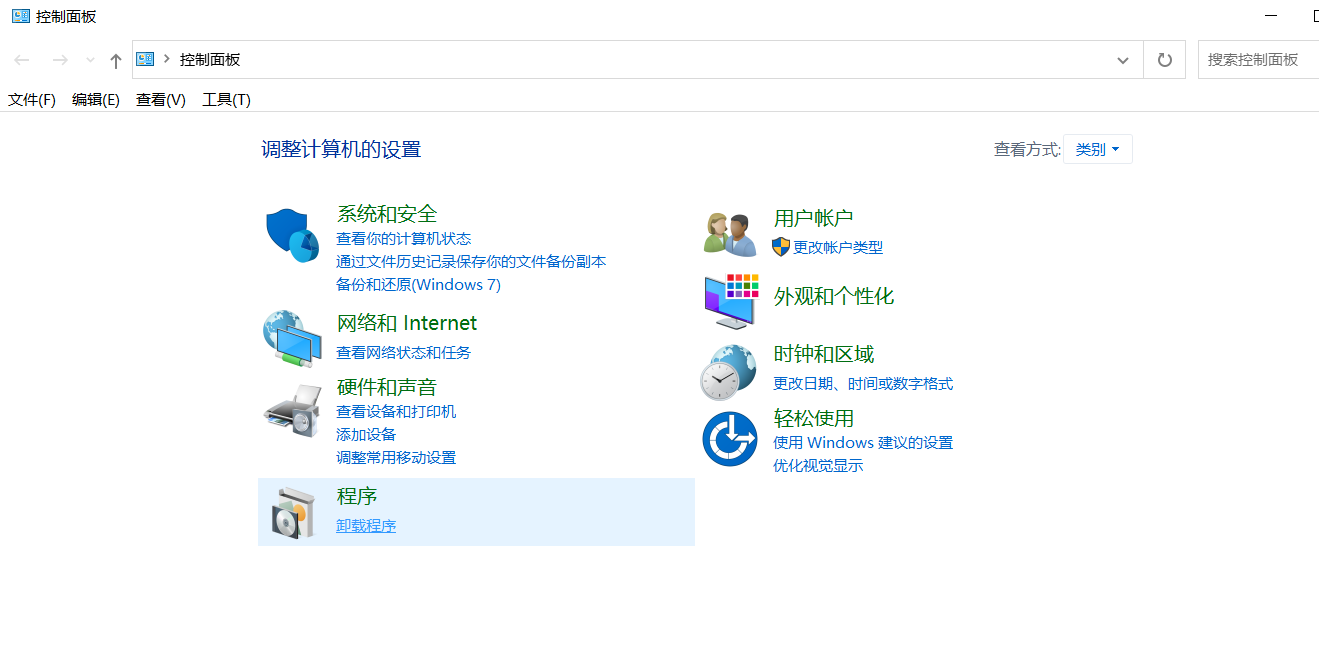Open the 查看(V) menu
The width and height of the screenshot is (1319, 651).
tap(161, 99)
